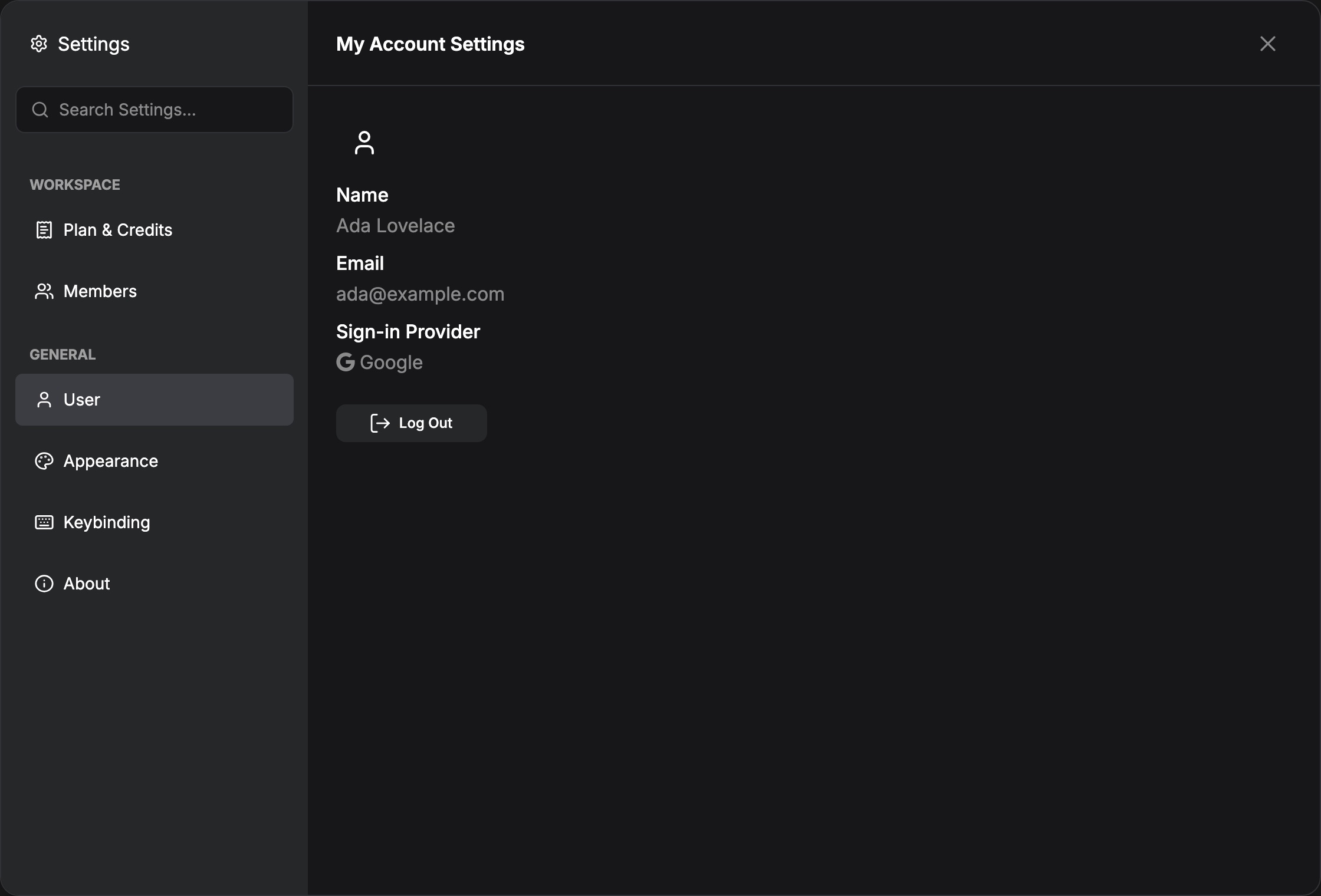Screen dimensions: 1321x896
Task: Open the Members section
Action: [155, 291]
